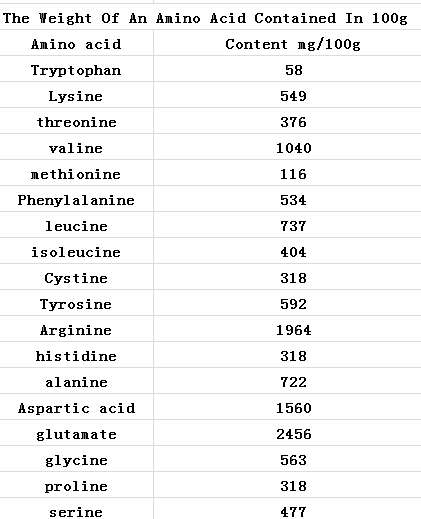Screen dimensions: 421x519
Task: Select the Tryptophan cell
Action: coord(76,69)
